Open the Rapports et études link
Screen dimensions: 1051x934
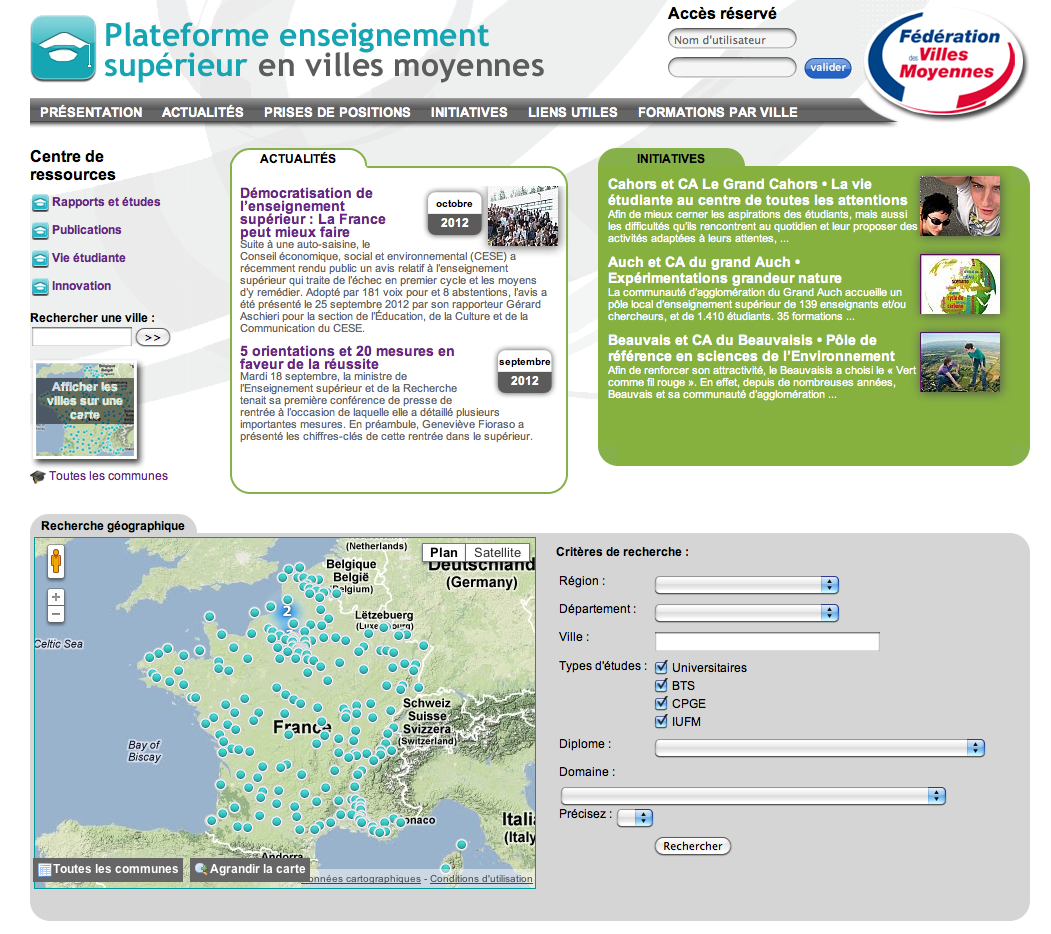click(106, 202)
